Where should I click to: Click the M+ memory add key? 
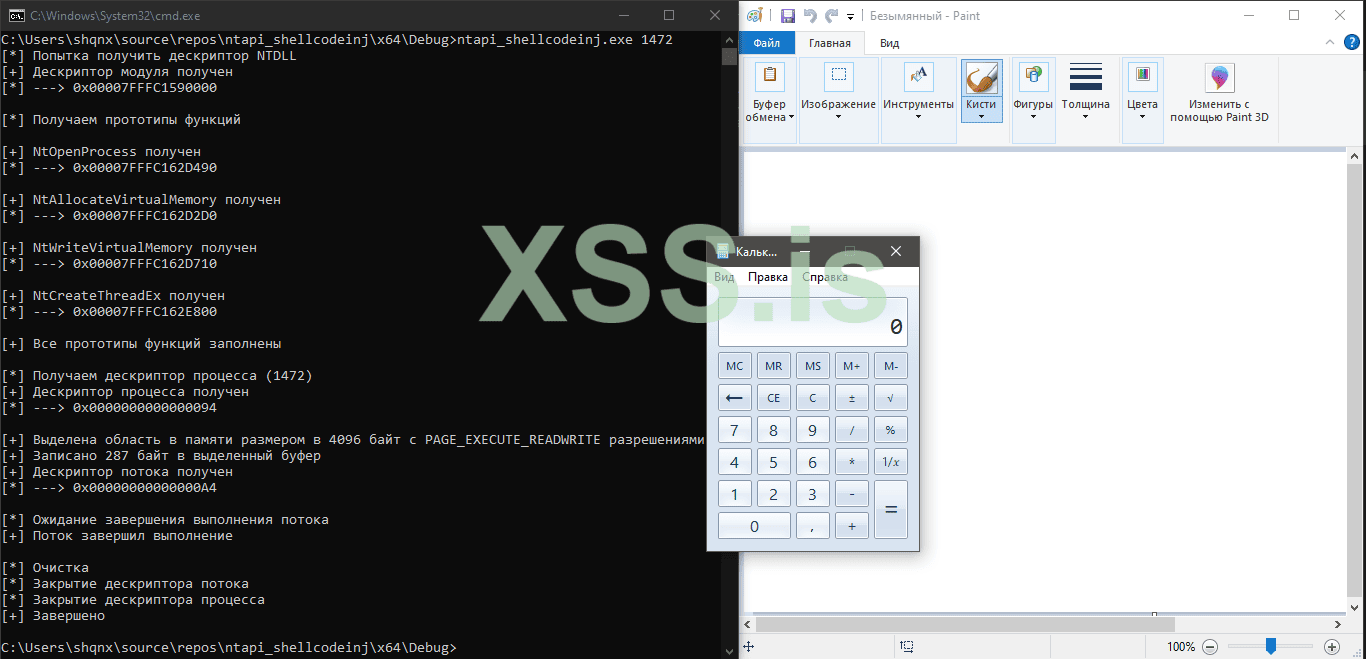(x=852, y=366)
